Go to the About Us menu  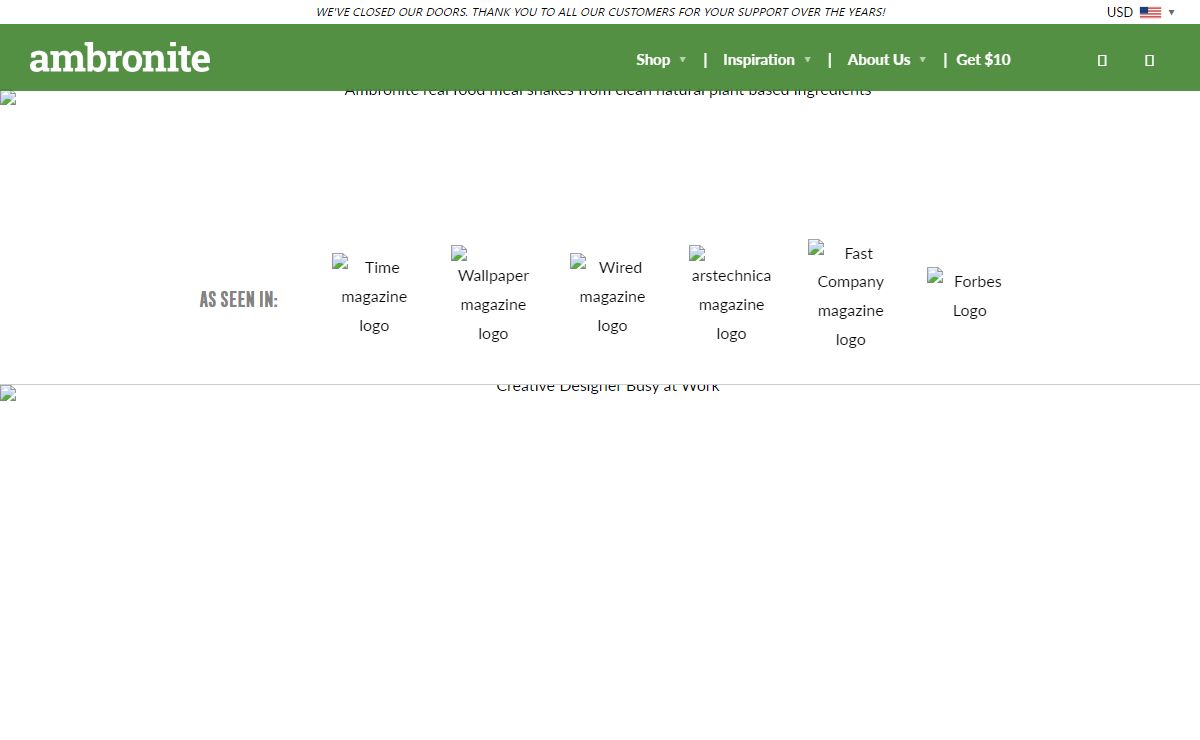(878, 60)
